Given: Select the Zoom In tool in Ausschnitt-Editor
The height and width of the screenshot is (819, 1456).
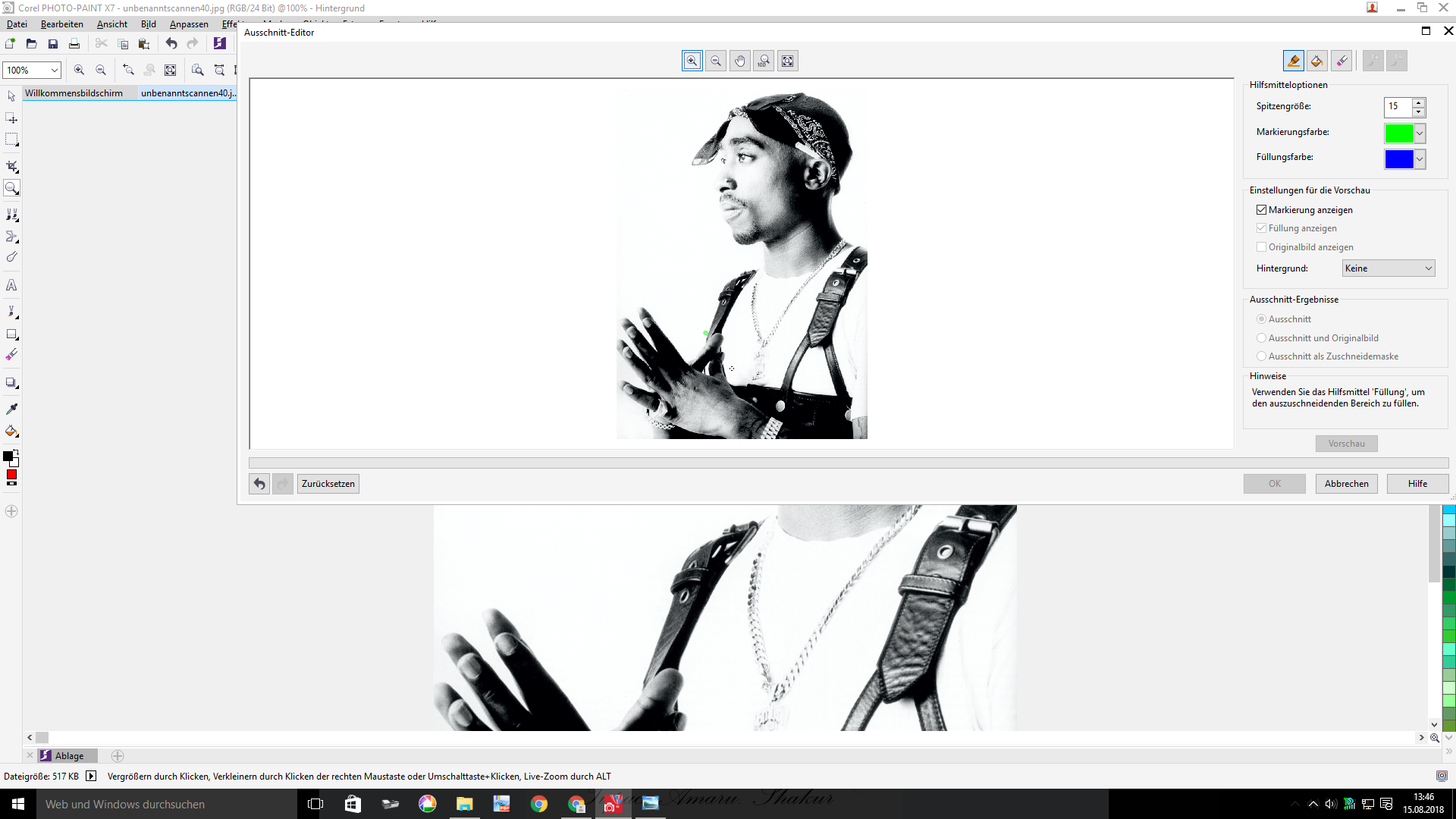Looking at the screenshot, I should [692, 61].
